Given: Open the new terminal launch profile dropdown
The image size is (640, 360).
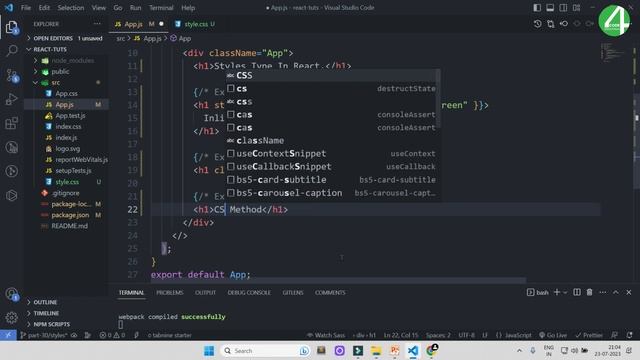Looking at the screenshot, I should [565, 293].
